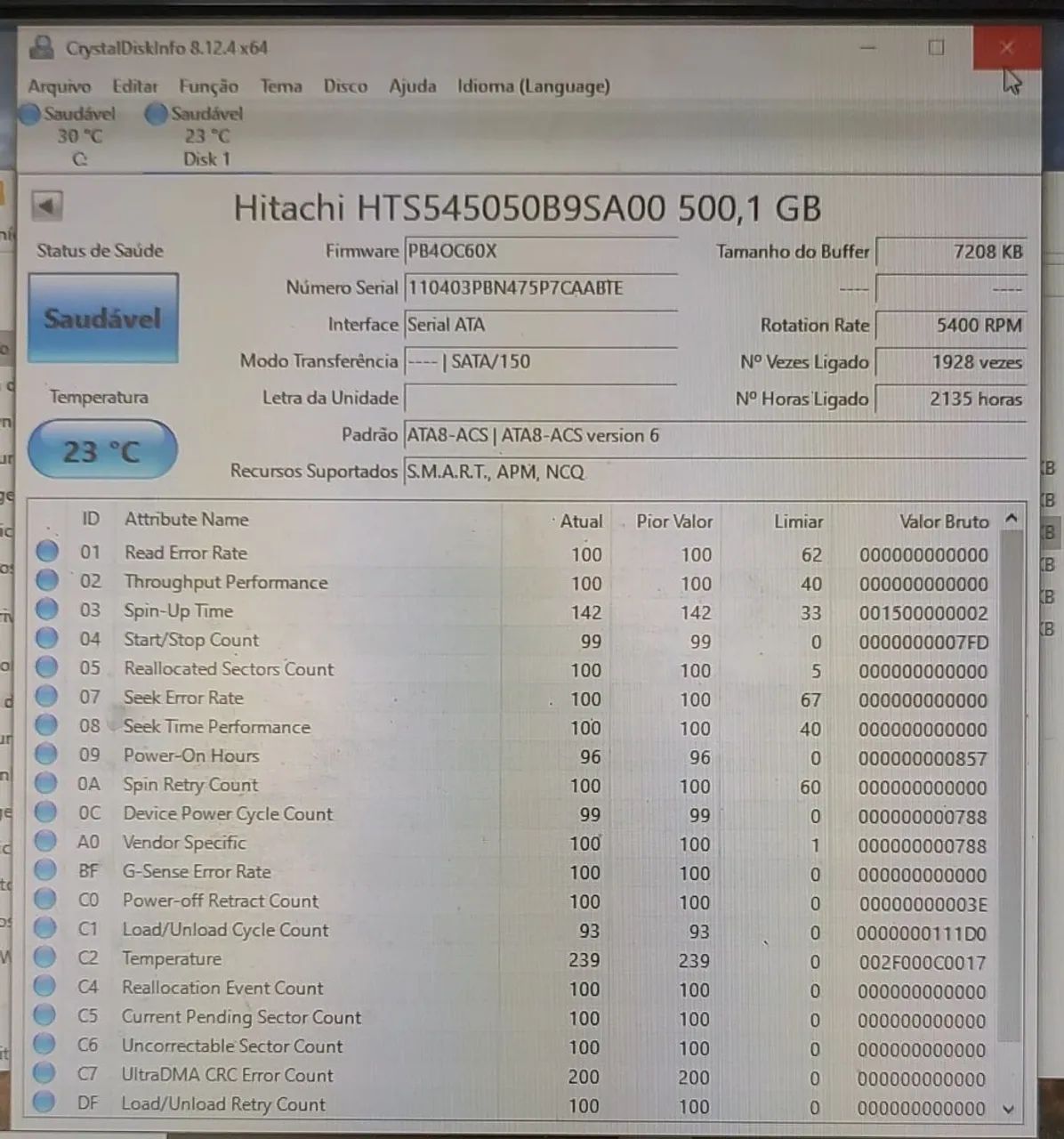
Task: Click the raw value 001500000002 of Spin-Up Time
Action: point(923,613)
